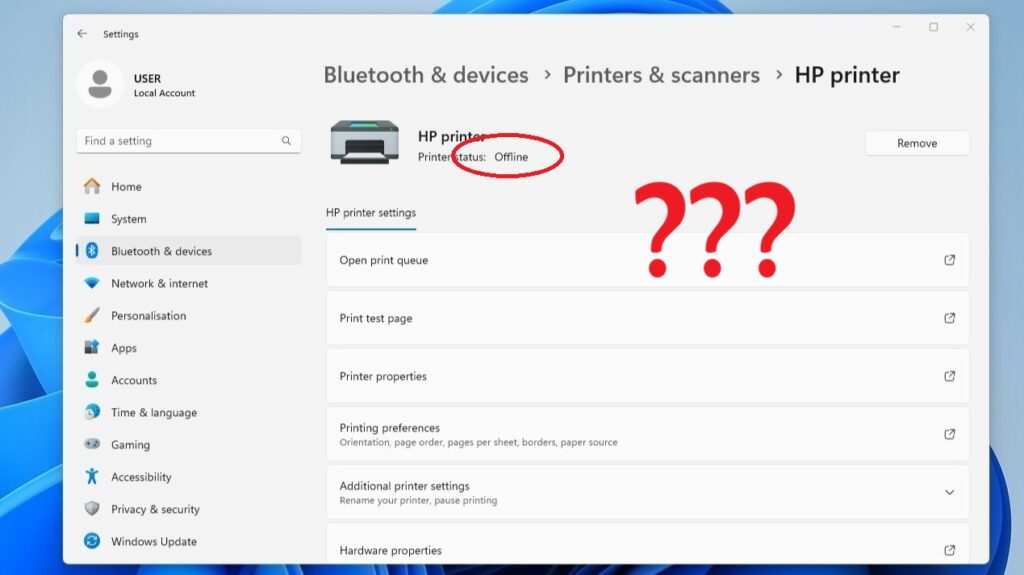Select the Network & internet Wi-Fi icon
The height and width of the screenshot is (575, 1024).
pos(92,283)
